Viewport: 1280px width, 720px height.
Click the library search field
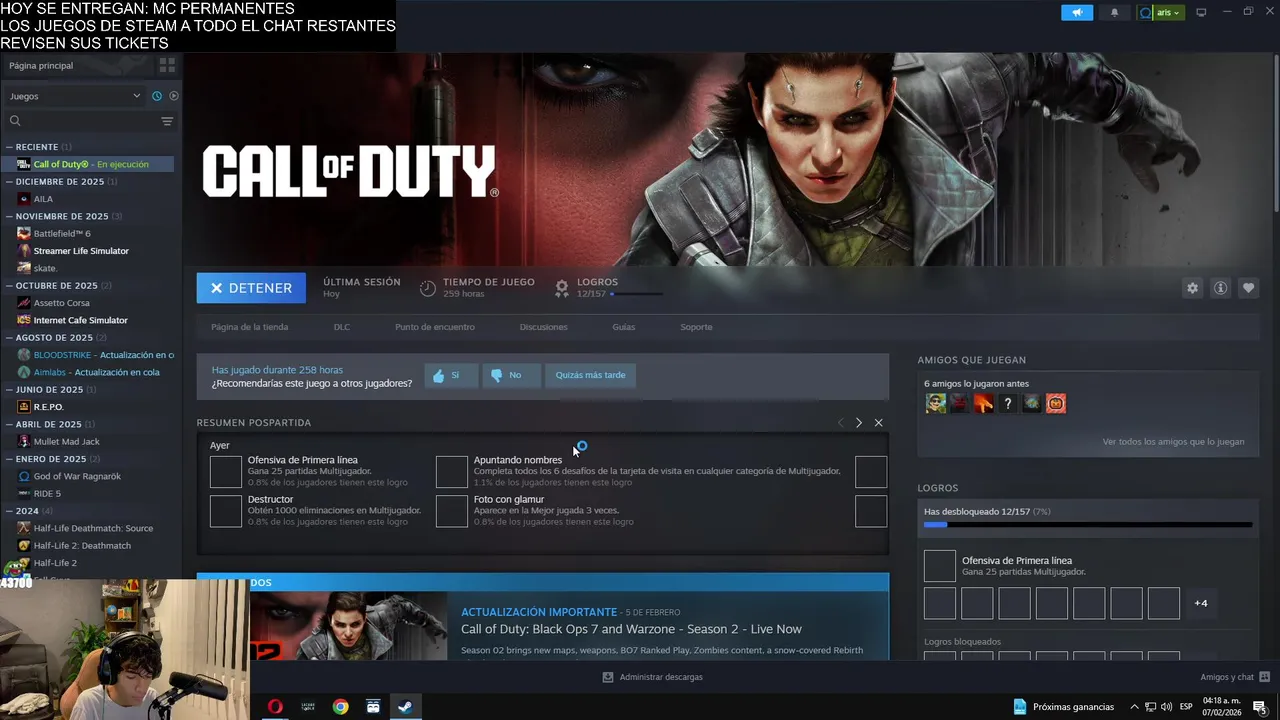click(x=80, y=121)
